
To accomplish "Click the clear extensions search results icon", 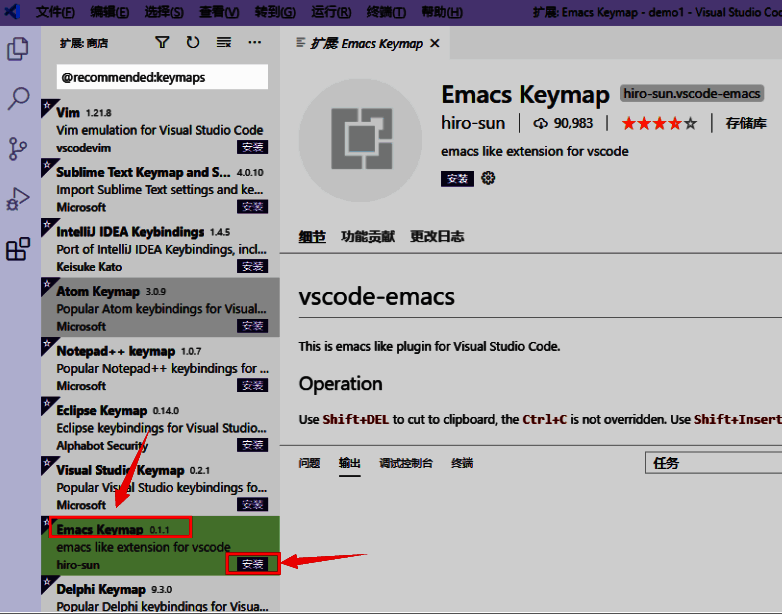I will click(x=224, y=43).
